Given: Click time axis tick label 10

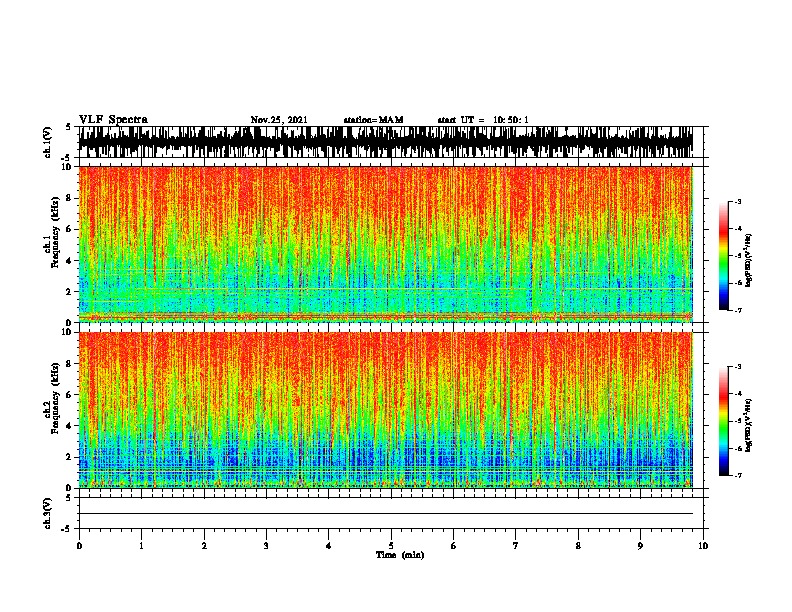Looking at the screenshot, I should coord(703,546).
